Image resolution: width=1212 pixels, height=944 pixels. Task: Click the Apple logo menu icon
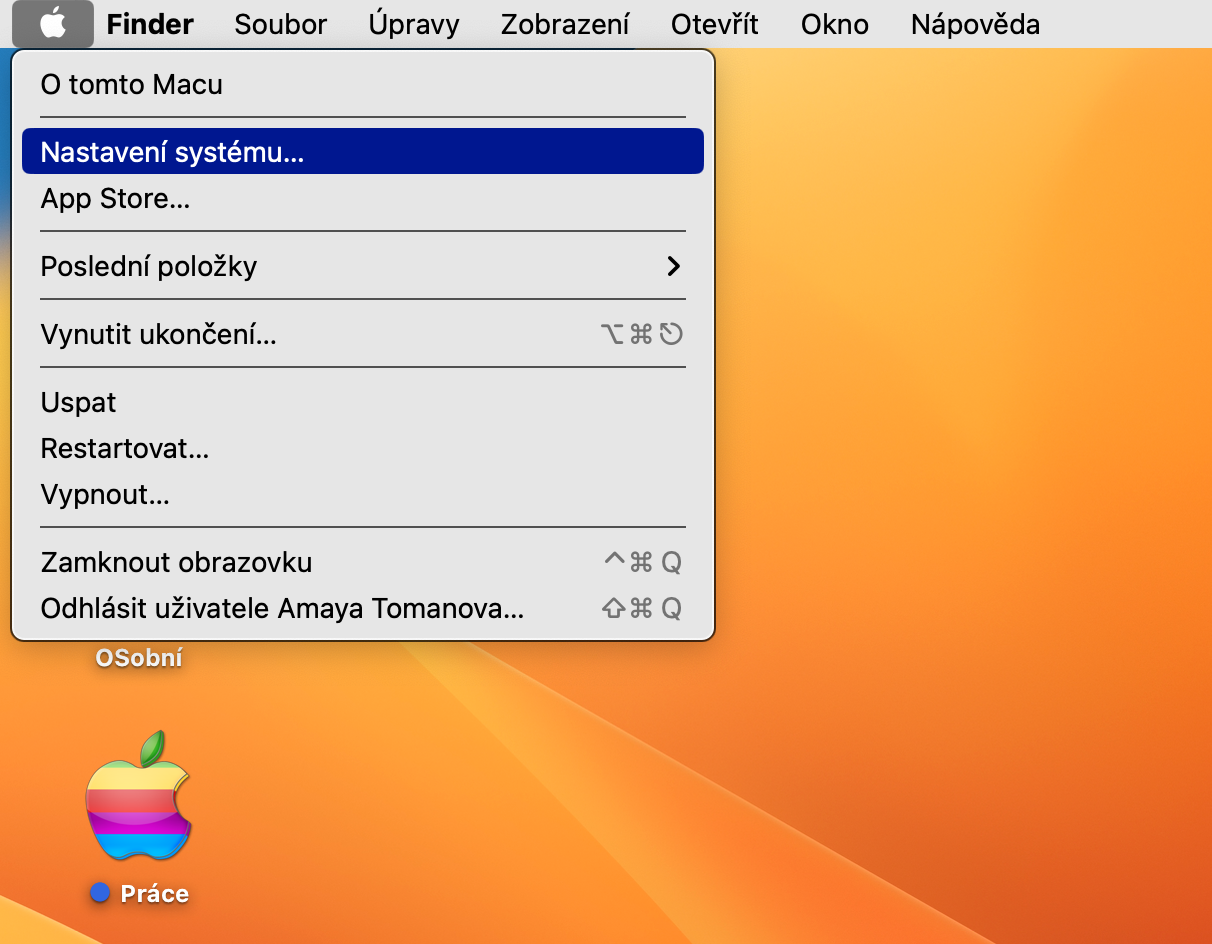click(x=53, y=24)
